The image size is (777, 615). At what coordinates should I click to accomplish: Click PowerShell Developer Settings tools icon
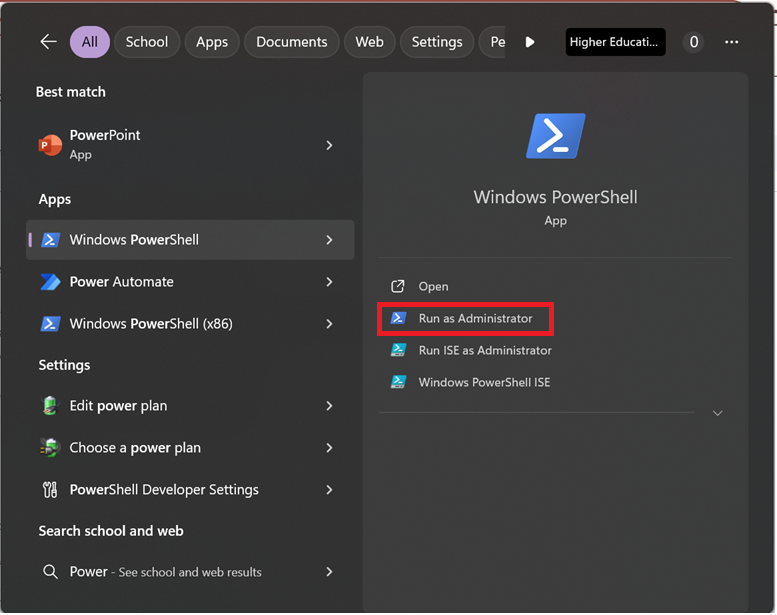tap(50, 490)
